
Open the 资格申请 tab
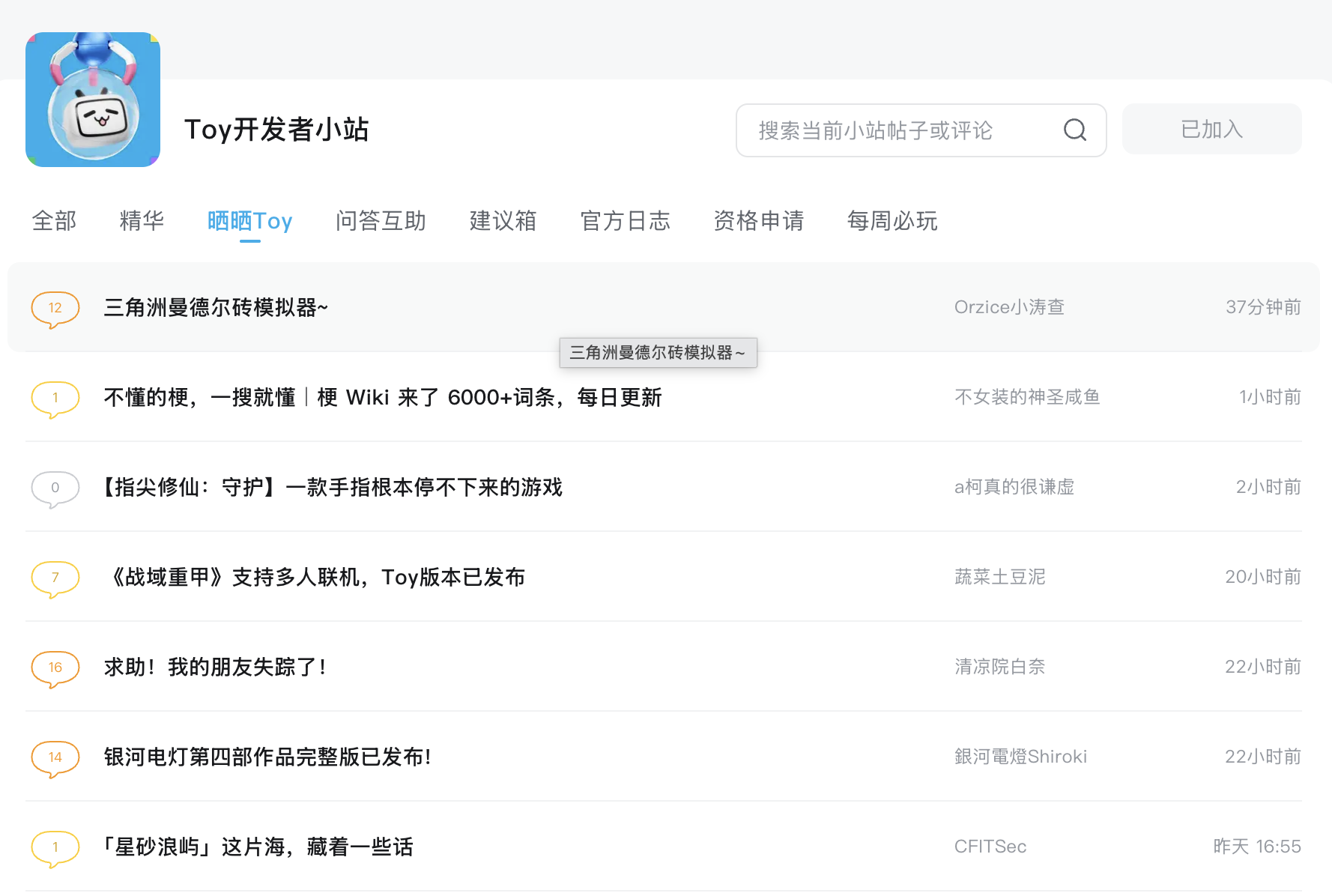pyautogui.click(x=758, y=221)
